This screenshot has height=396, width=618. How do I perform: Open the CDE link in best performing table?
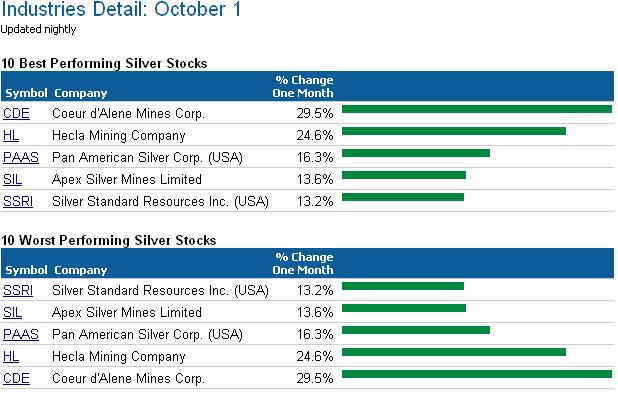coord(16,113)
